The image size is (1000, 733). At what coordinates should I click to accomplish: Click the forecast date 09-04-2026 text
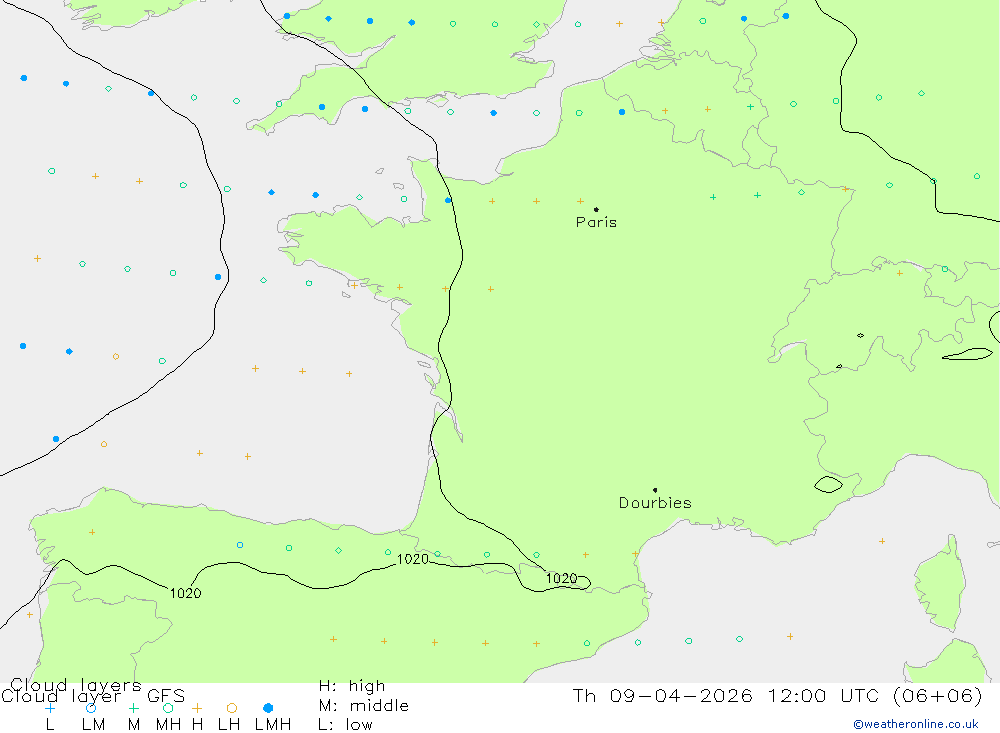tap(681, 695)
